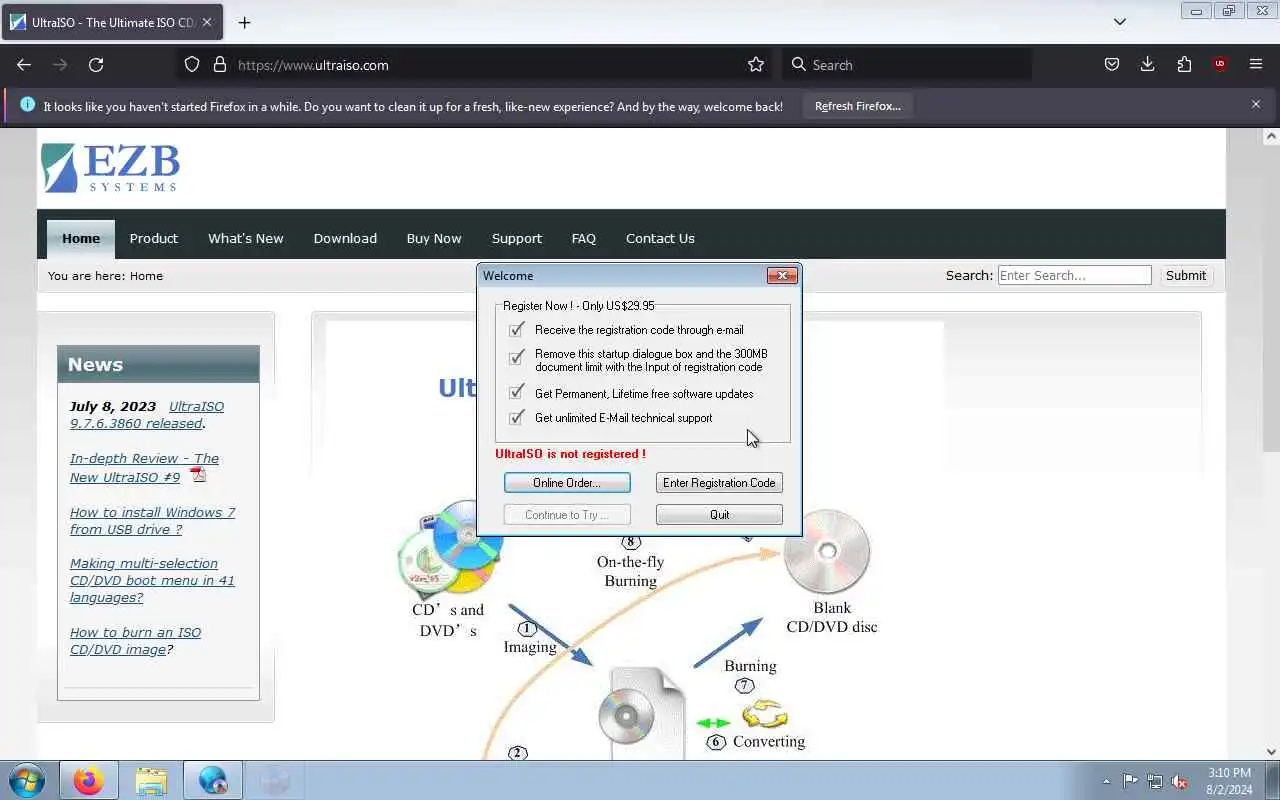The height and width of the screenshot is (800, 1280).
Task: Click the site padlock security icon
Action: click(220, 65)
